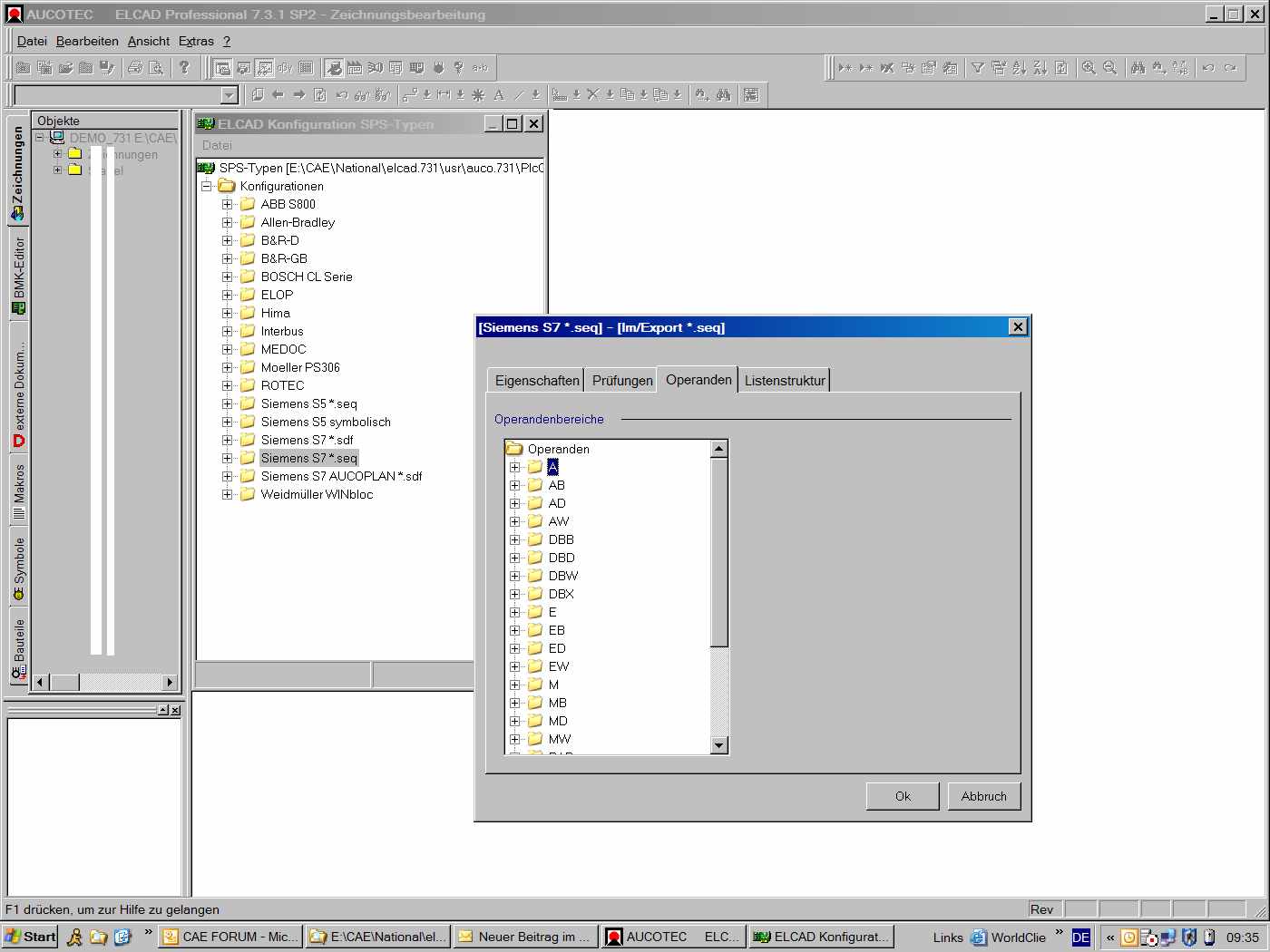Open print preview from the toolbar

pyautogui.click(x=156, y=67)
